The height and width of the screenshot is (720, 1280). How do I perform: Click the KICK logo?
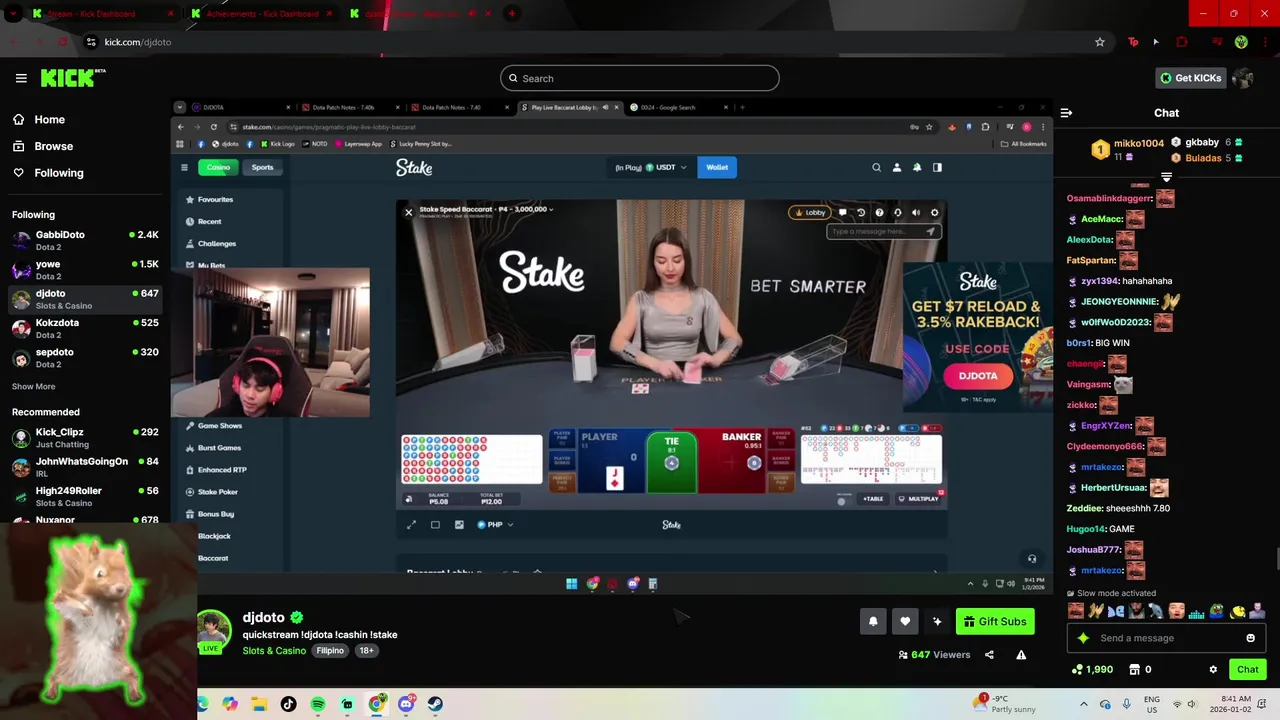72,78
